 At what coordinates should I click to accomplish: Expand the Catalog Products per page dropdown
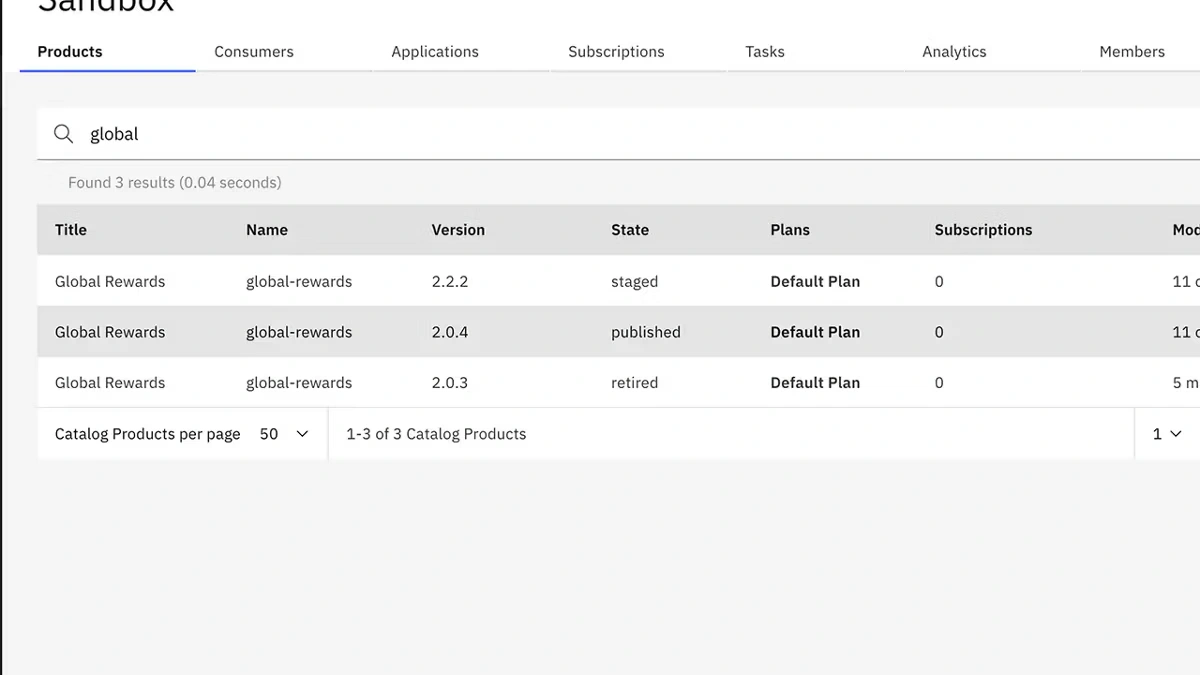coord(284,434)
